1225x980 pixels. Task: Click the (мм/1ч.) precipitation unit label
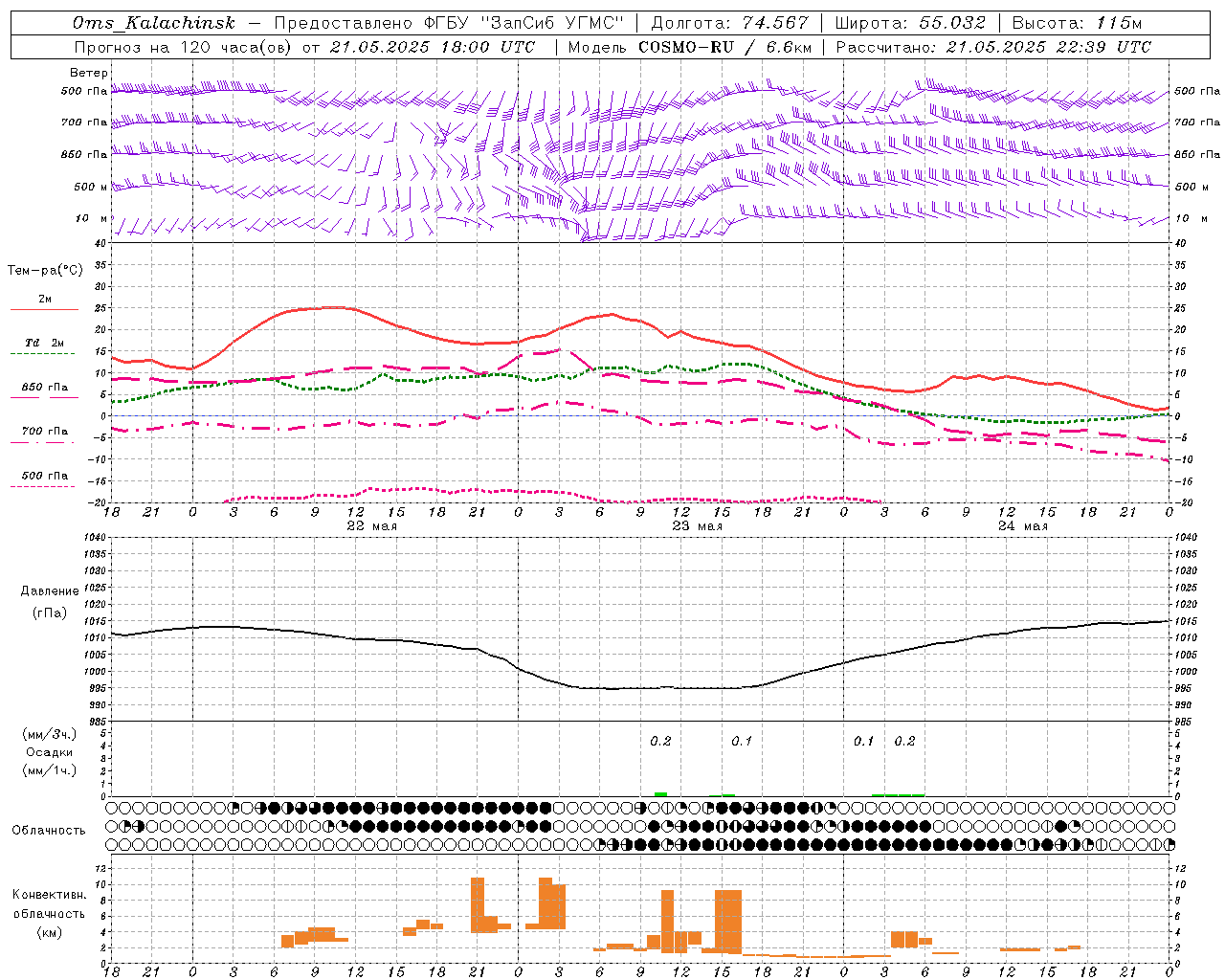49,770
